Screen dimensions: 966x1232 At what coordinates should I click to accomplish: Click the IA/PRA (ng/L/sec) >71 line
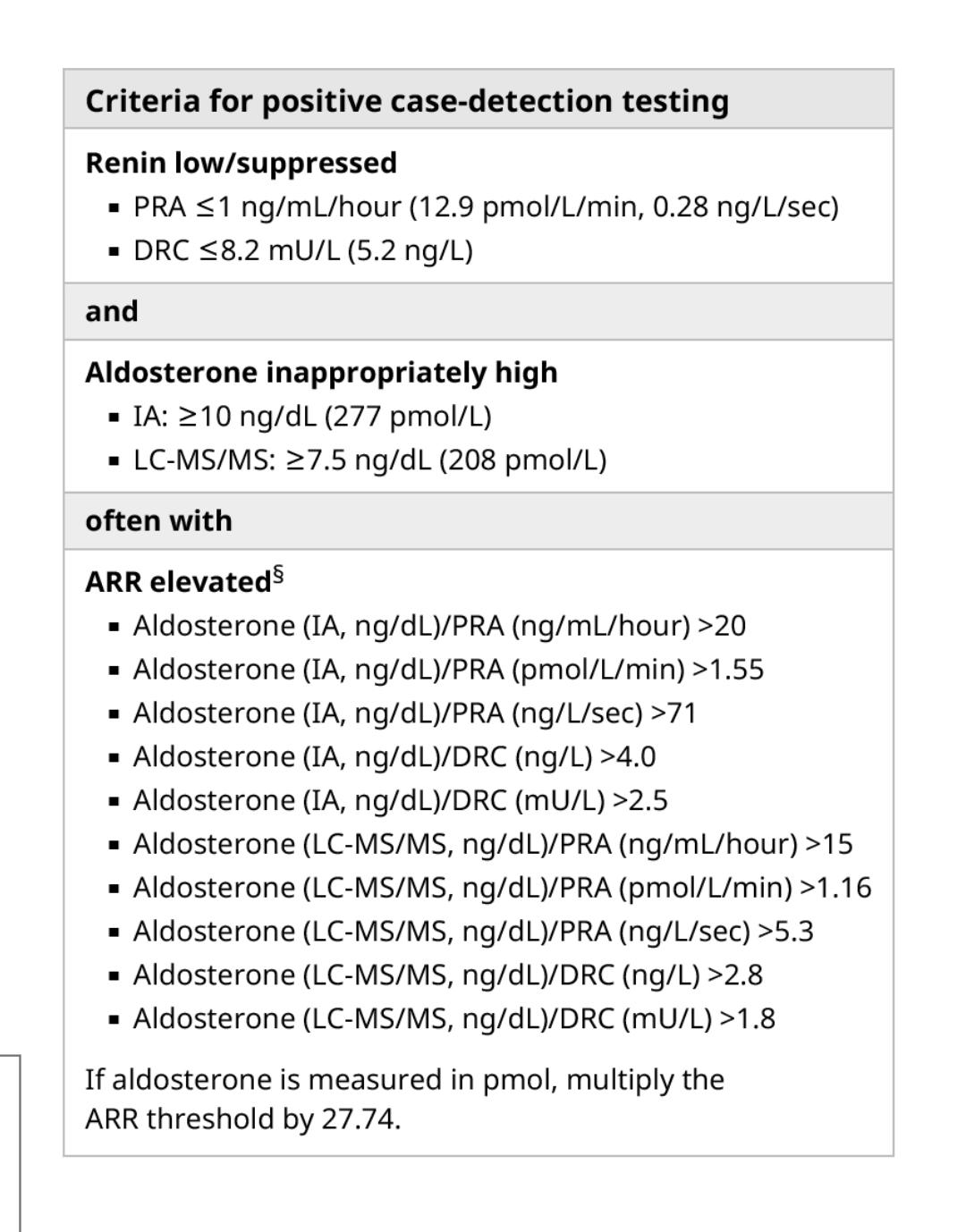pos(414,713)
